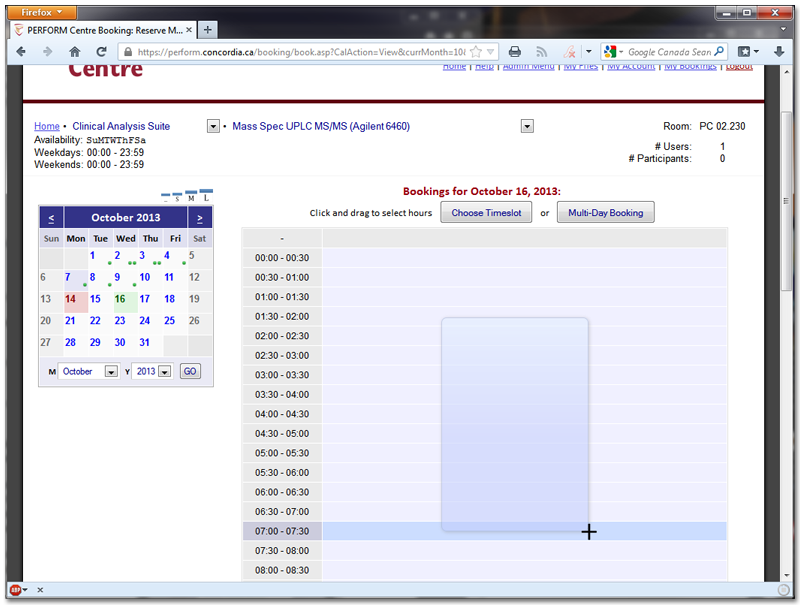The width and height of the screenshot is (800, 605).
Task: Open the URL history dropdown arrow
Action: click(x=490, y=52)
